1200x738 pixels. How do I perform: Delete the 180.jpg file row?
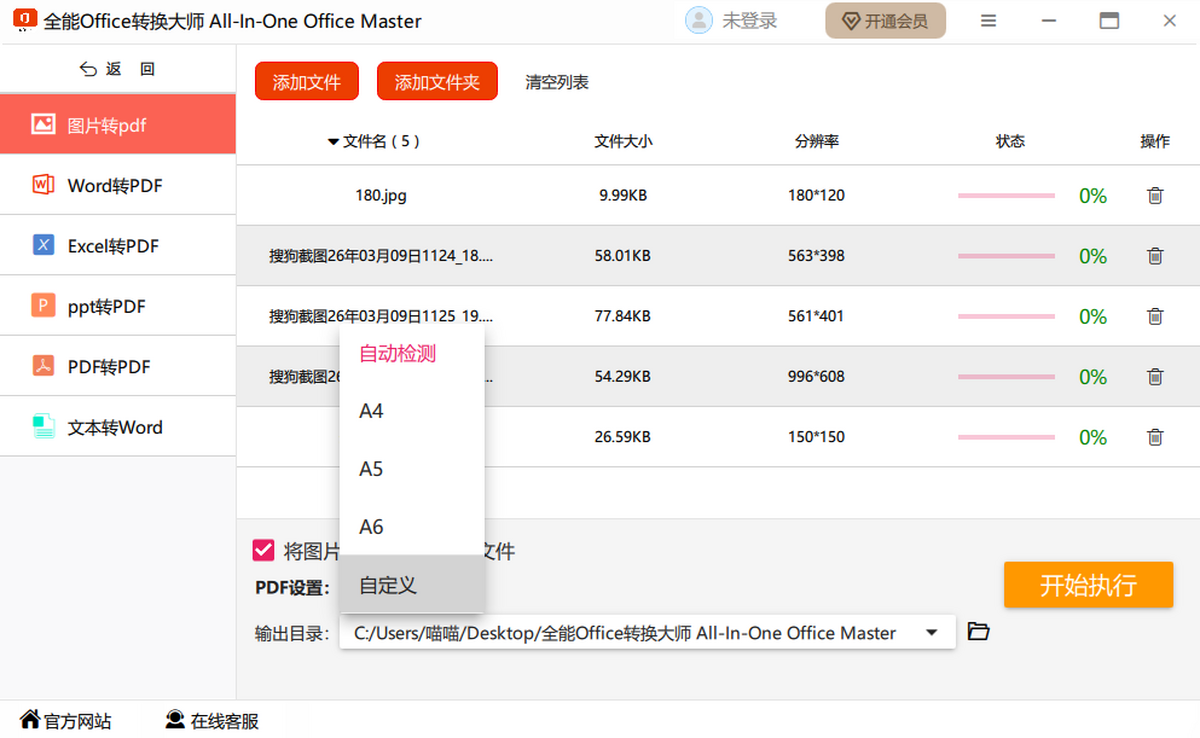pos(1155,196)
